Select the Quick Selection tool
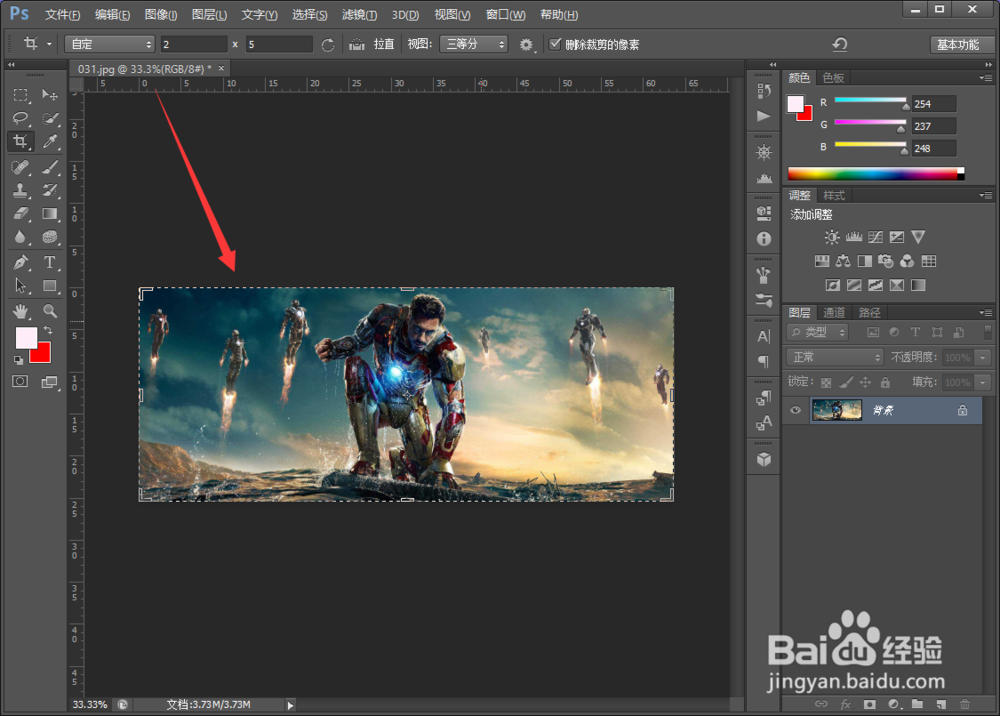Viewport: 1000px width, 716px height. (50, 118)
